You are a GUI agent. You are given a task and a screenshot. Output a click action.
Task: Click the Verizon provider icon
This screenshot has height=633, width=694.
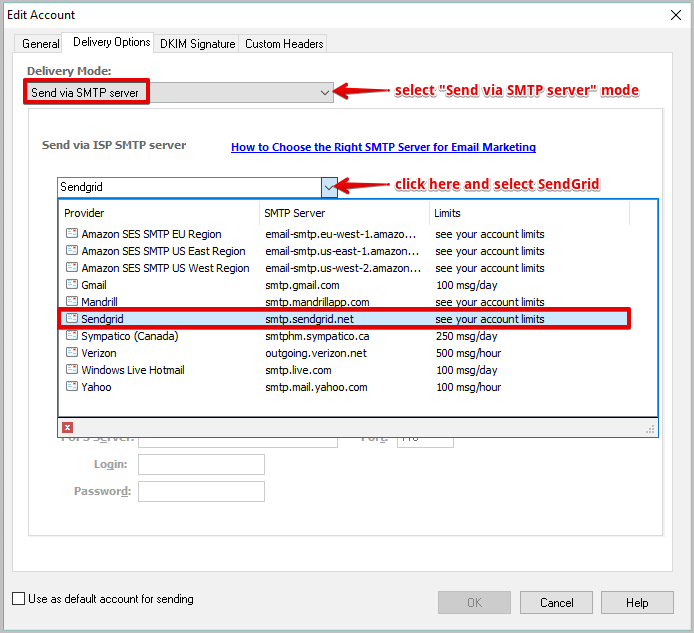tap(72, 352)
